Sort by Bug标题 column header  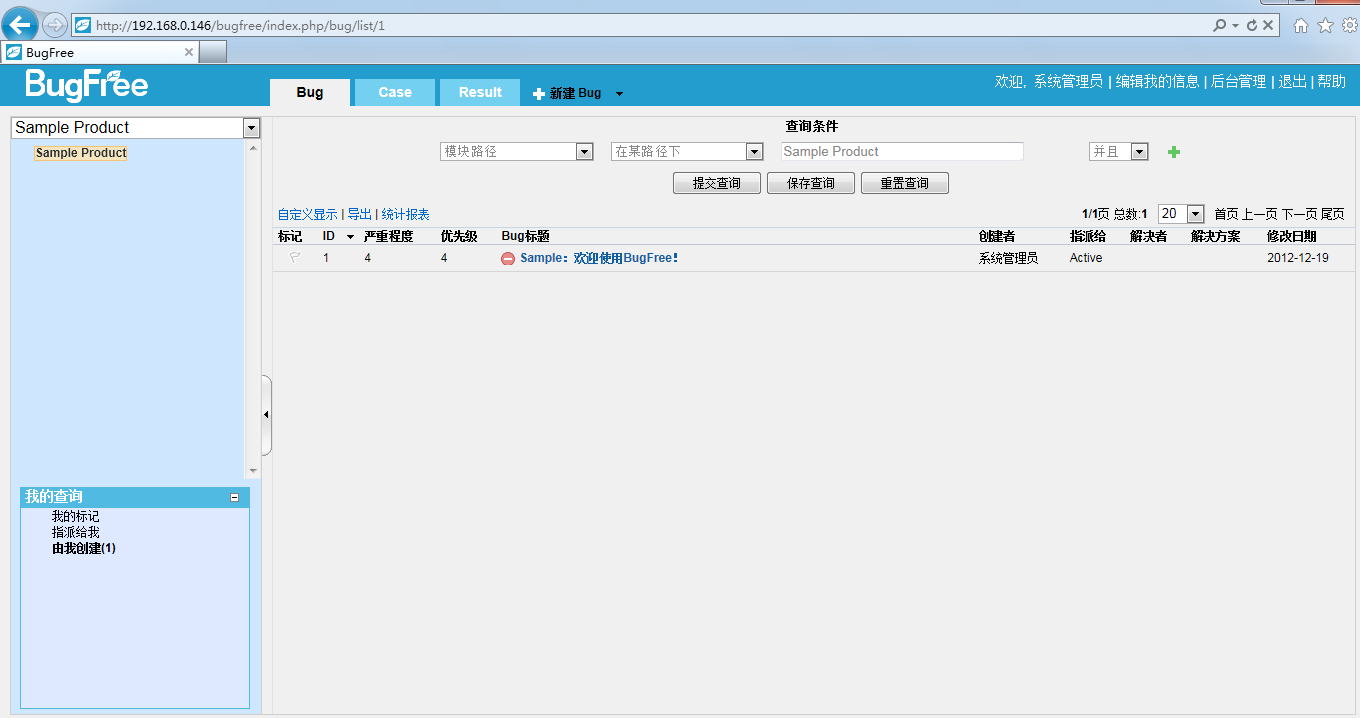[x=525, y=237]
